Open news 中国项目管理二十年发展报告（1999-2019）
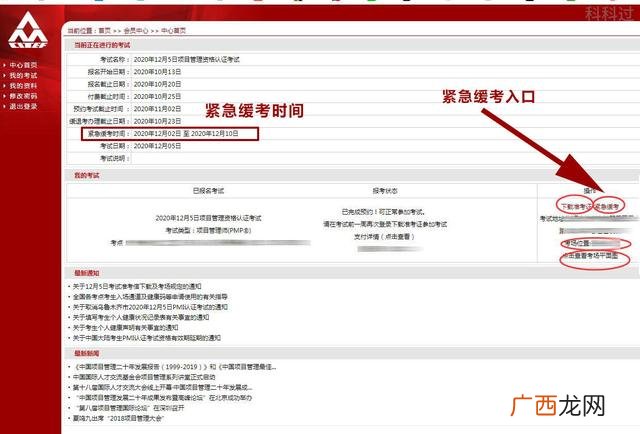The height and width of the screenshot is (434, 640). (175, 367)
